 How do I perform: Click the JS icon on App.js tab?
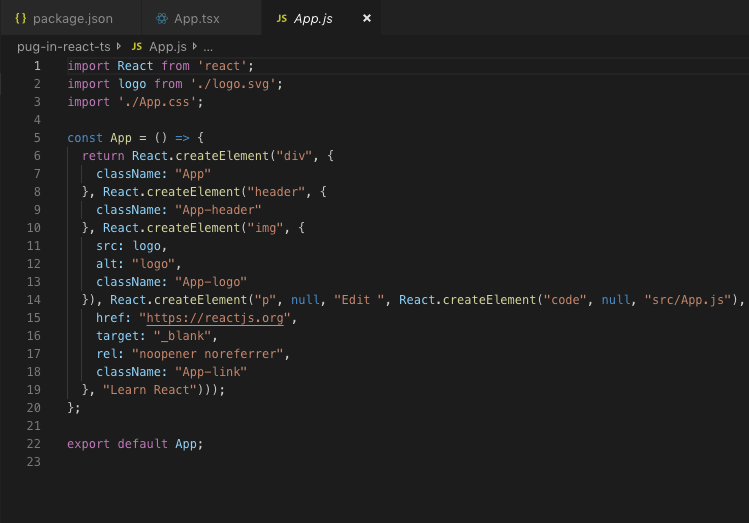(282, 18)
